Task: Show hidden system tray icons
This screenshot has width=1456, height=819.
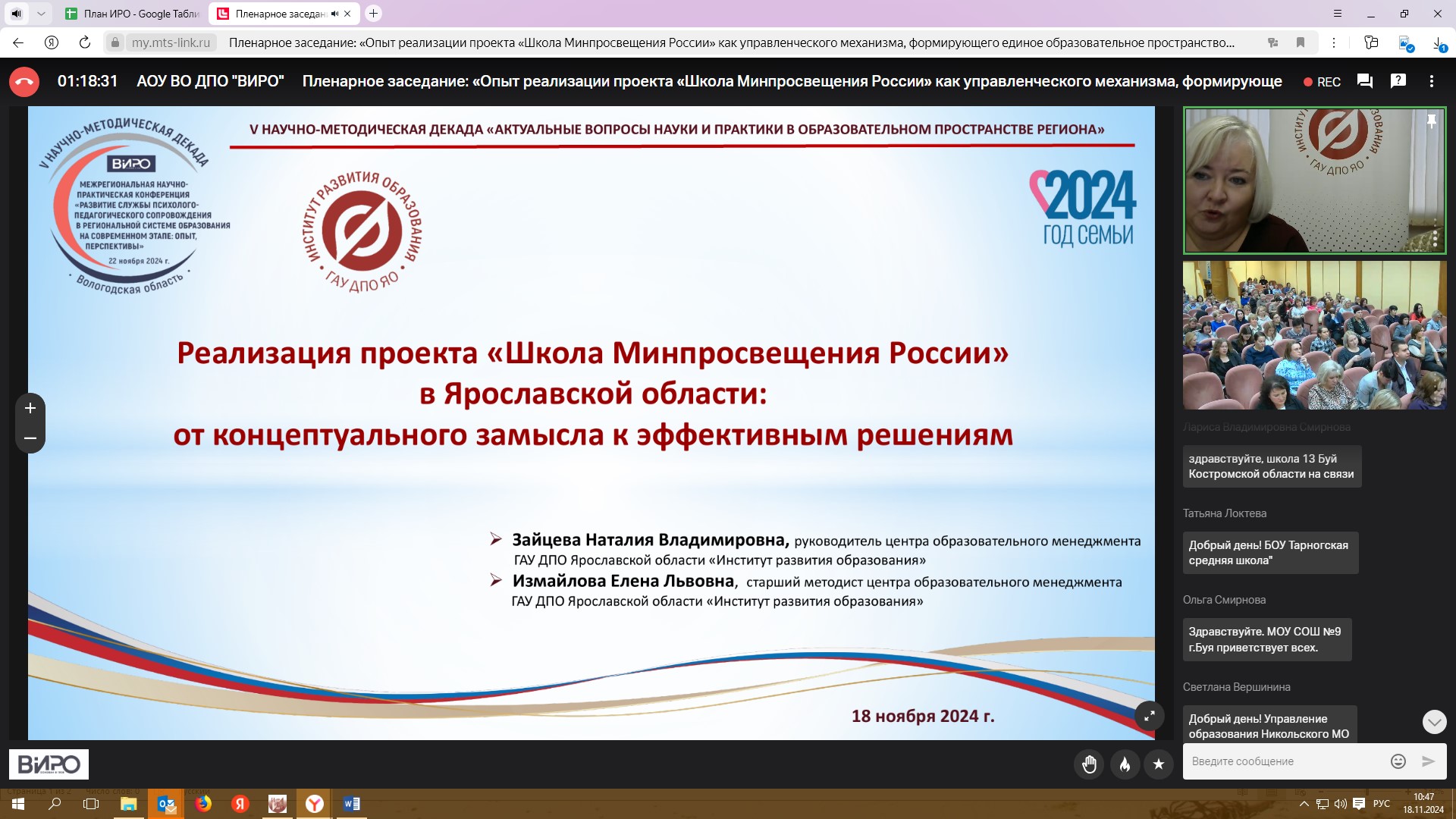Action: (x=1304, y=804)
